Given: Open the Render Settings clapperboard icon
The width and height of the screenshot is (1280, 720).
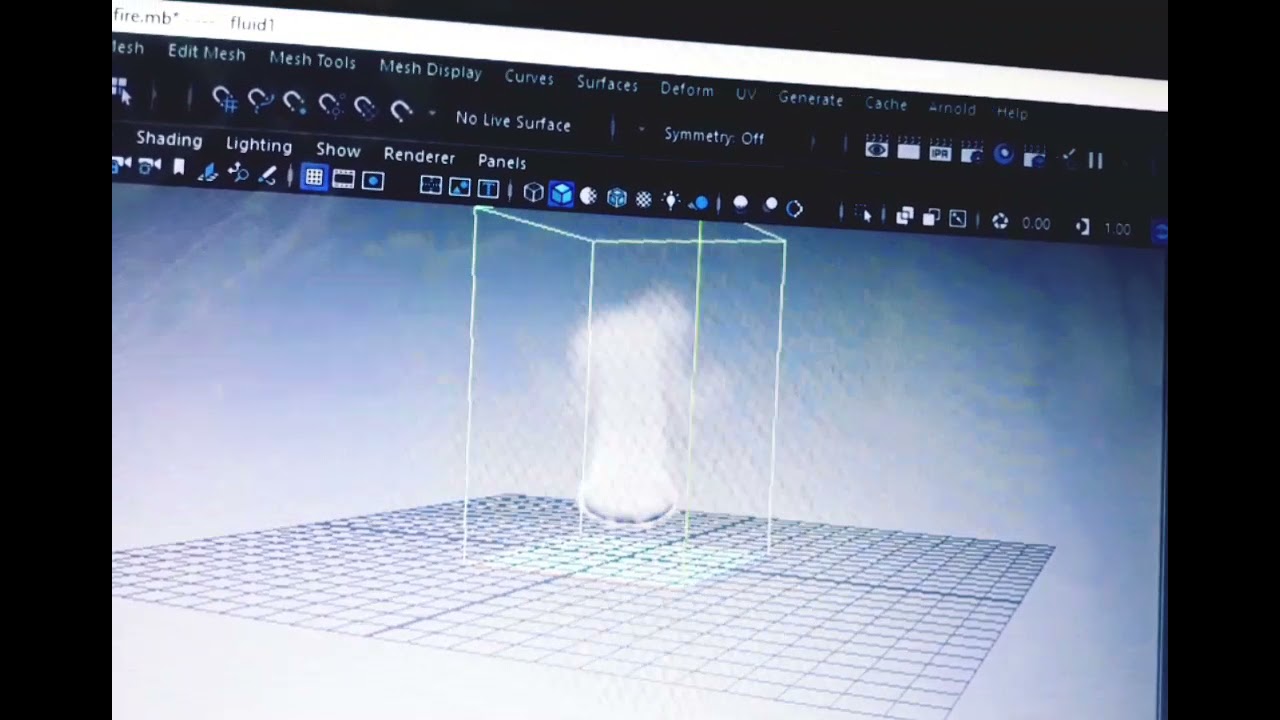Looking at the screenshot, I should (972, 153).
